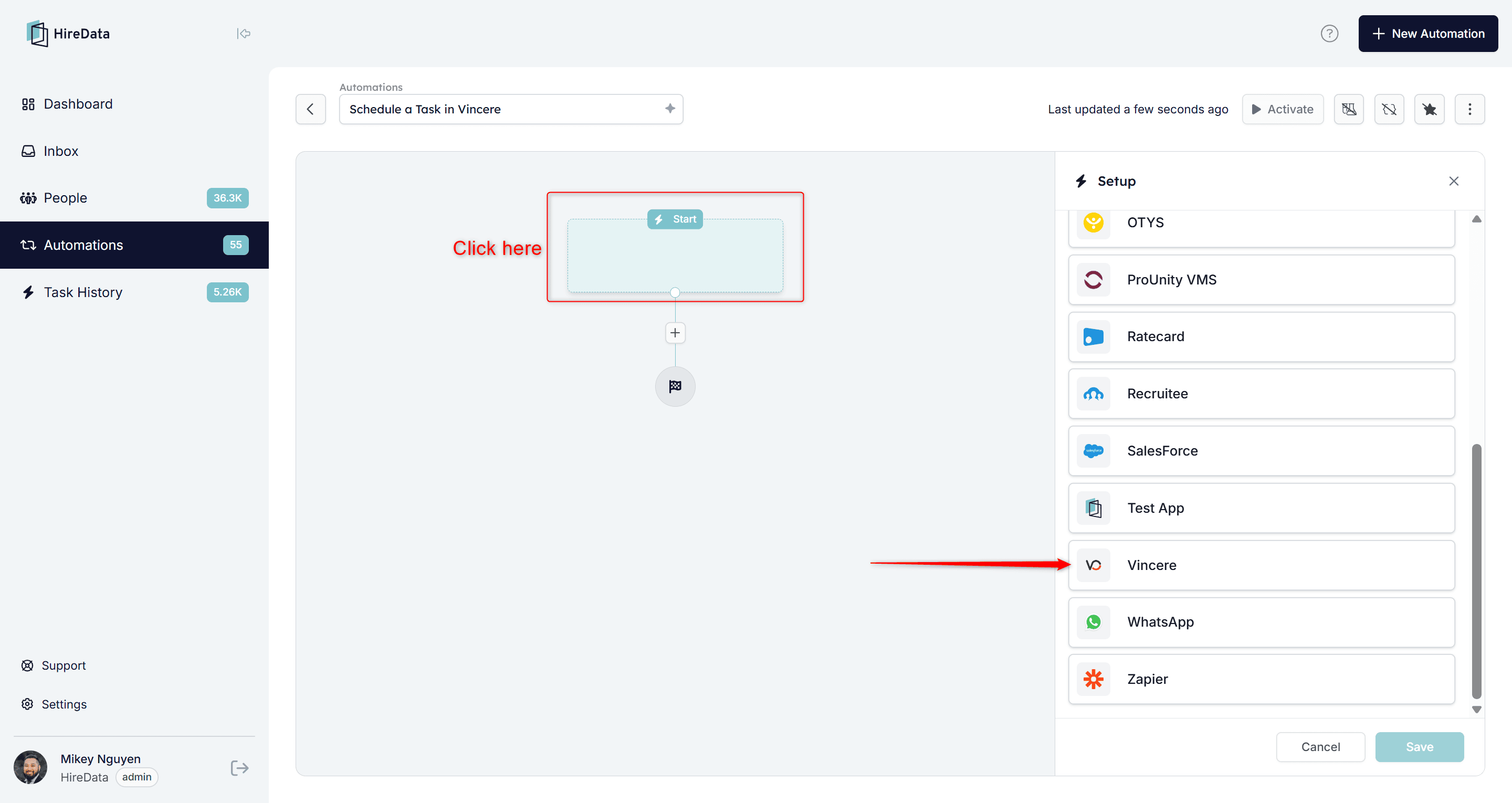Viewport: 1512px width, 803px height.
Task: Select Automations in sidebar
Action: click(x=134, y=245)
